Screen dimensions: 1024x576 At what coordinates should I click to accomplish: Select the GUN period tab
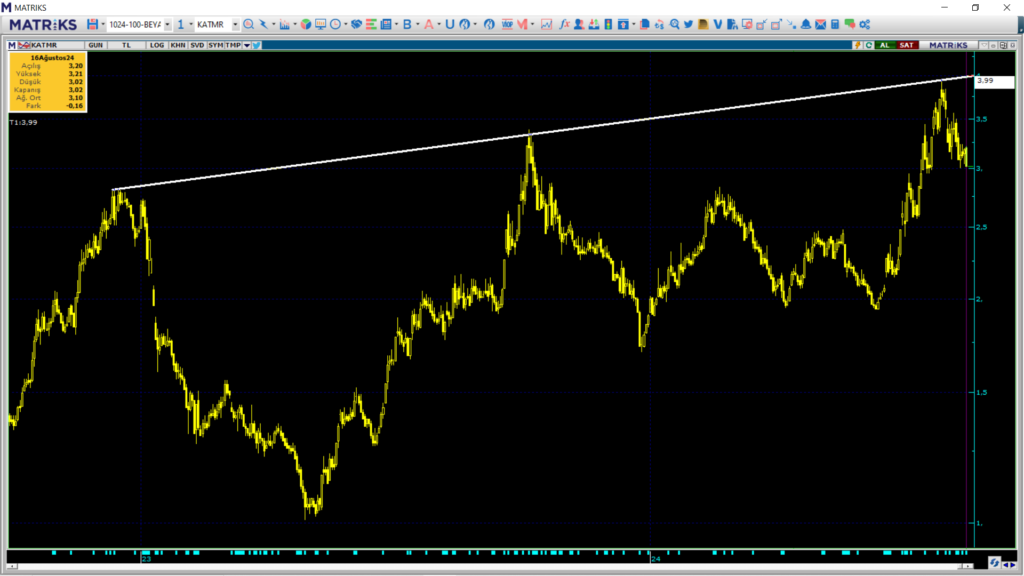tap(96, 45)
